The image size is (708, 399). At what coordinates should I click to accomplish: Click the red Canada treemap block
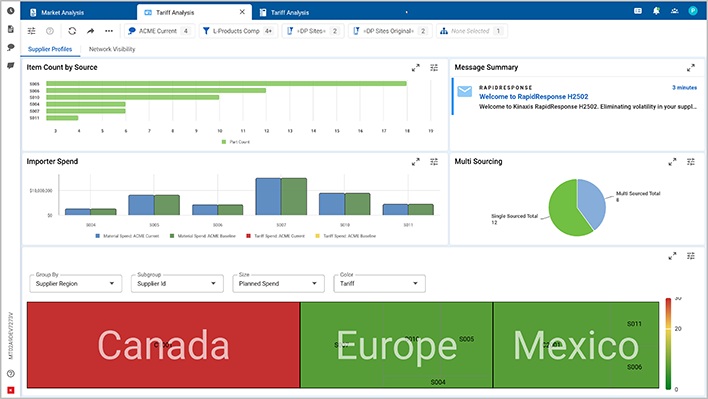(x=163, y=345)
